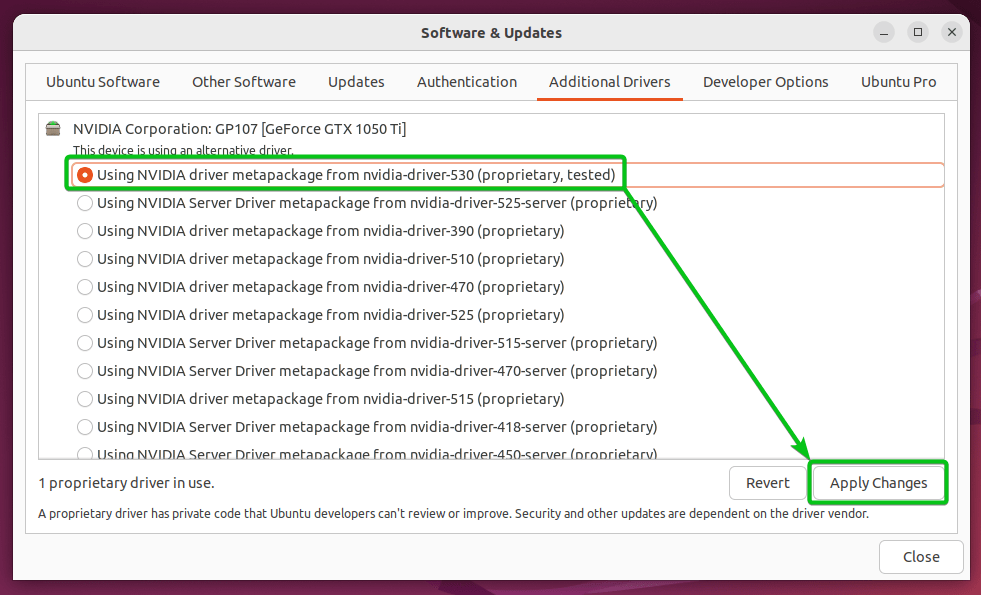981x595 pixels.
Task: Open the Developer Options tab
Action: pyautogui.click(x=765, y=82)
